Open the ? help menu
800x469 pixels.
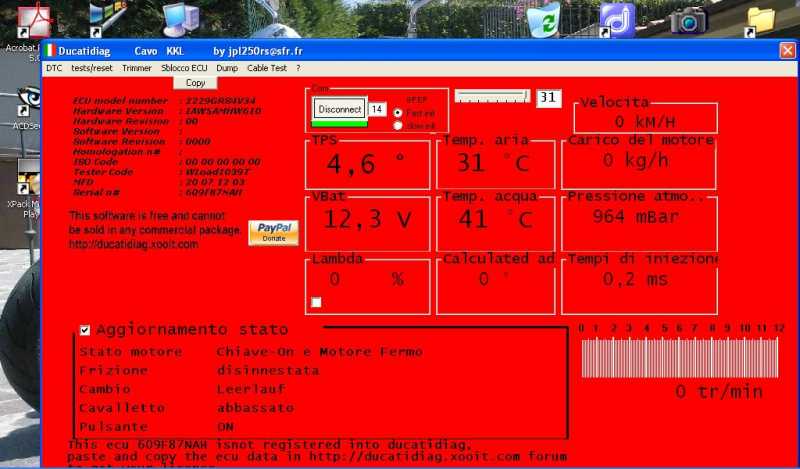298,68
